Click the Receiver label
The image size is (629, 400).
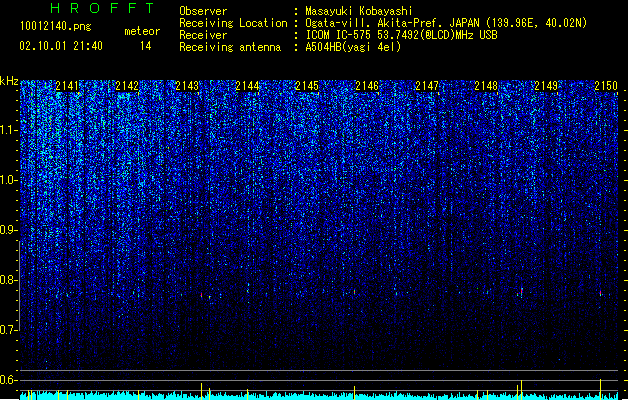click(x=203, y=35)
